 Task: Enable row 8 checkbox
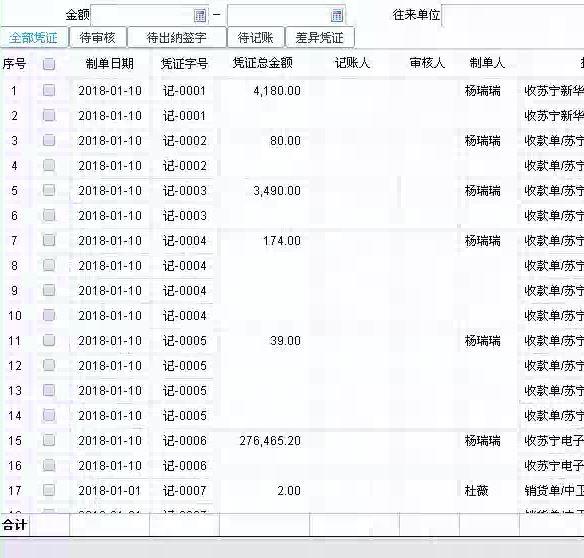[49, 265]
